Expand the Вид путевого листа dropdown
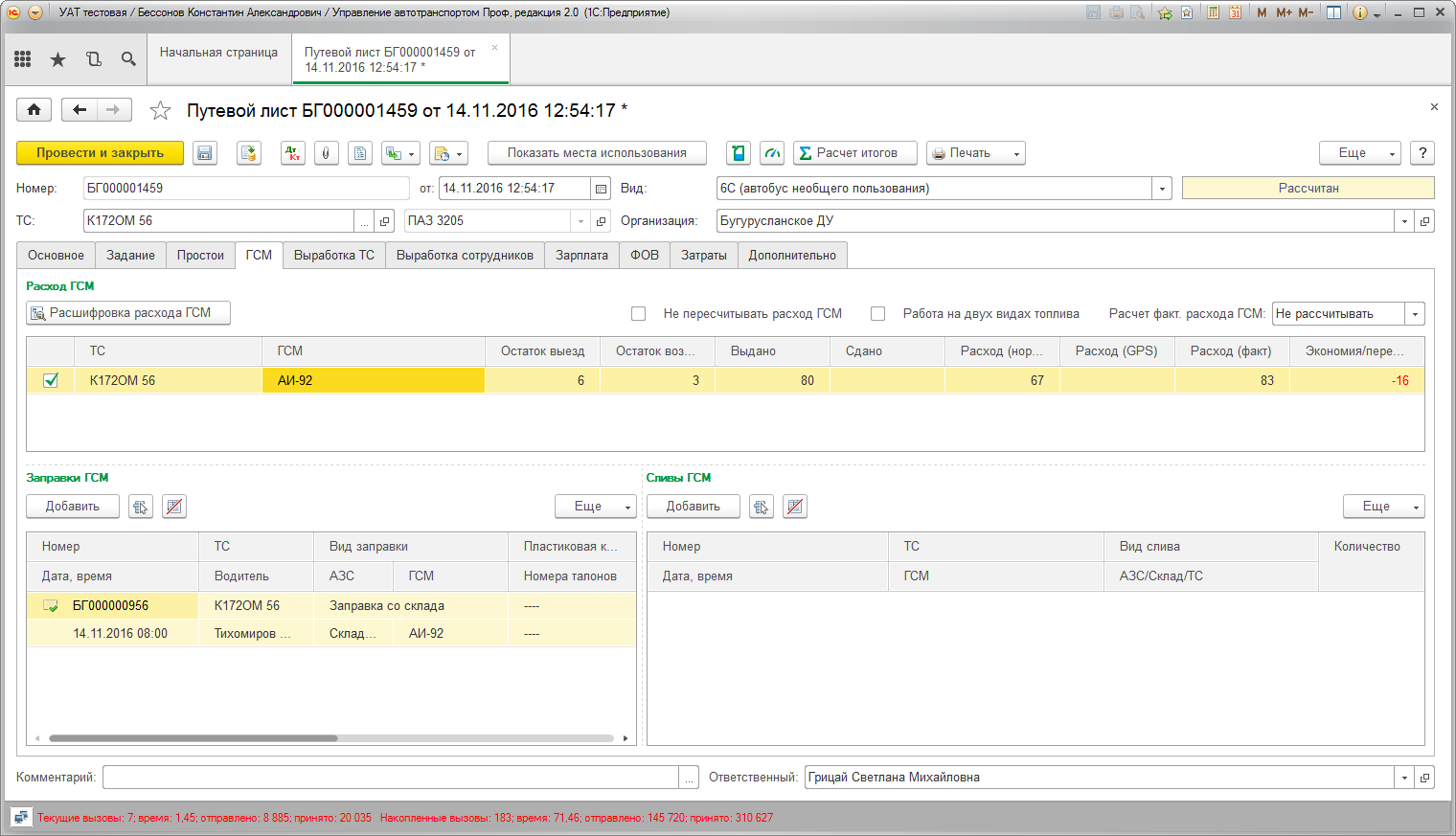This screenshot has height=836, width=1456. tap(1162, 189)
